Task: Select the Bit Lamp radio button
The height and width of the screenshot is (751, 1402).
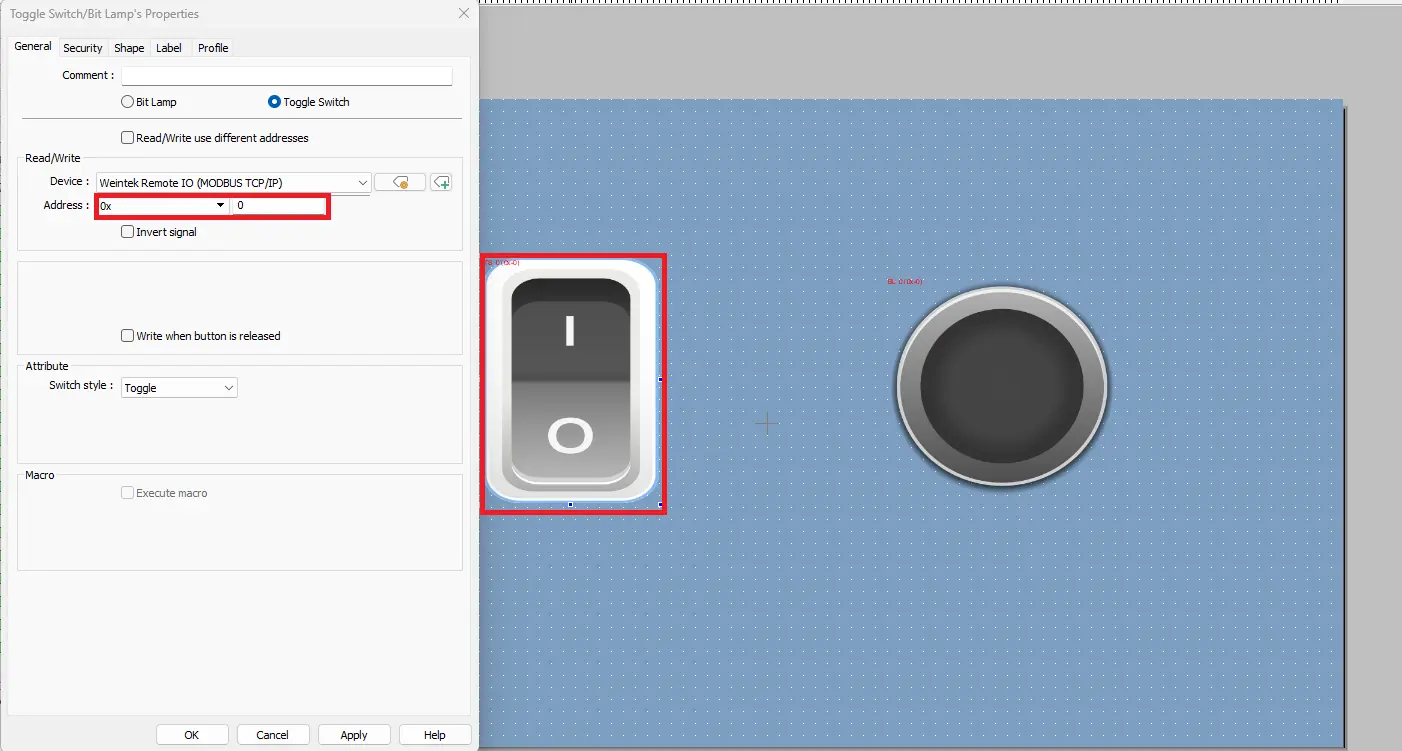Action: pos(127,101)
